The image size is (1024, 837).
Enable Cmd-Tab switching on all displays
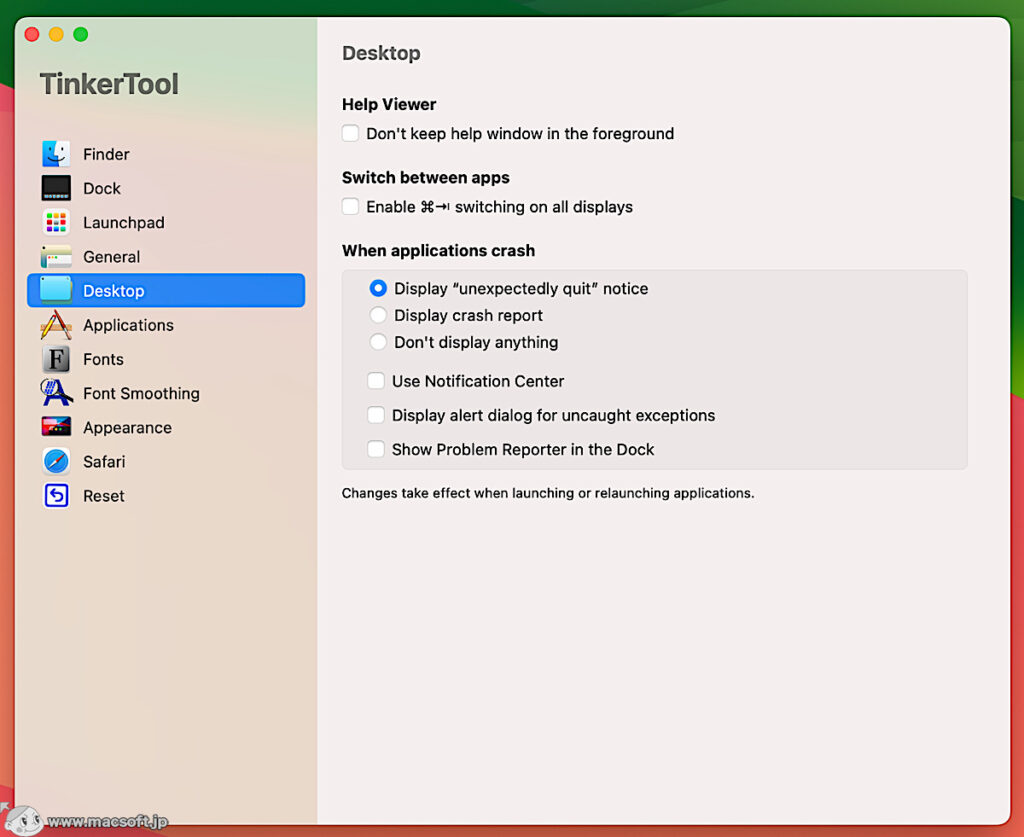(x=351, y=207)
